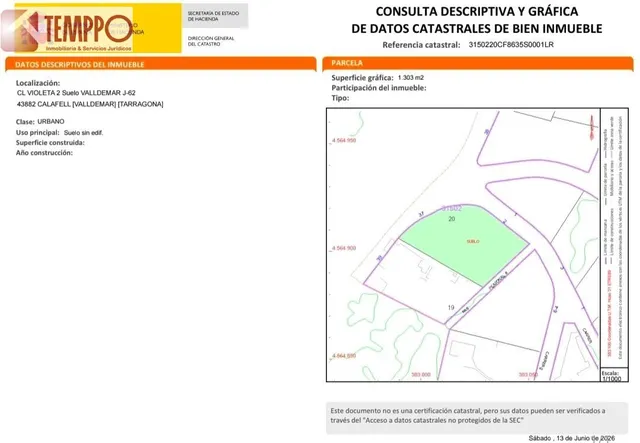The image size is (640, 443).
Task: Click the address 'CL VIOLETA 2 Suelo VALLDEMAR J-62'
Action: pos(76,93)
